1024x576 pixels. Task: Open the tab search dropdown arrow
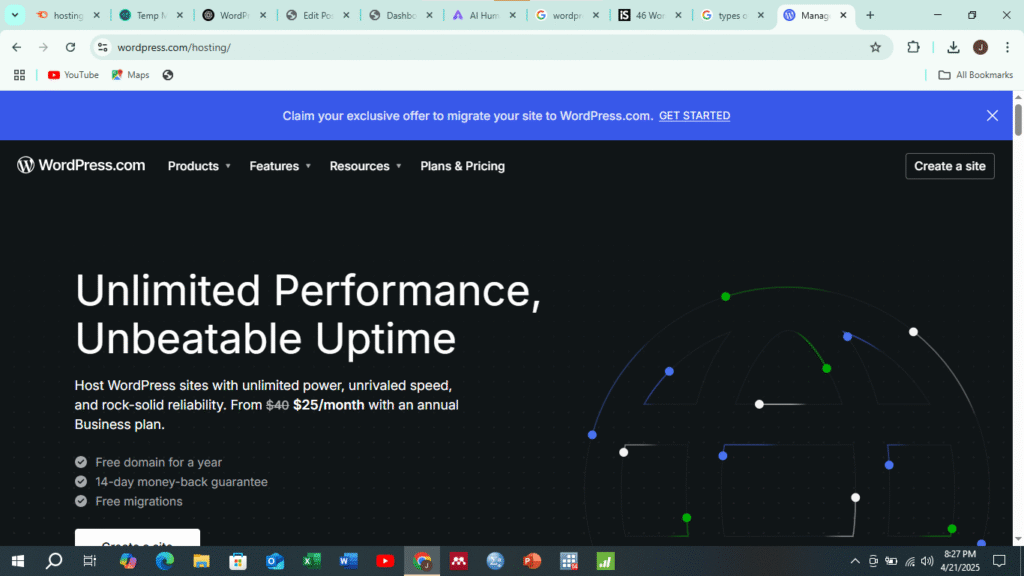pyautogui.click(x=14, y=15)
